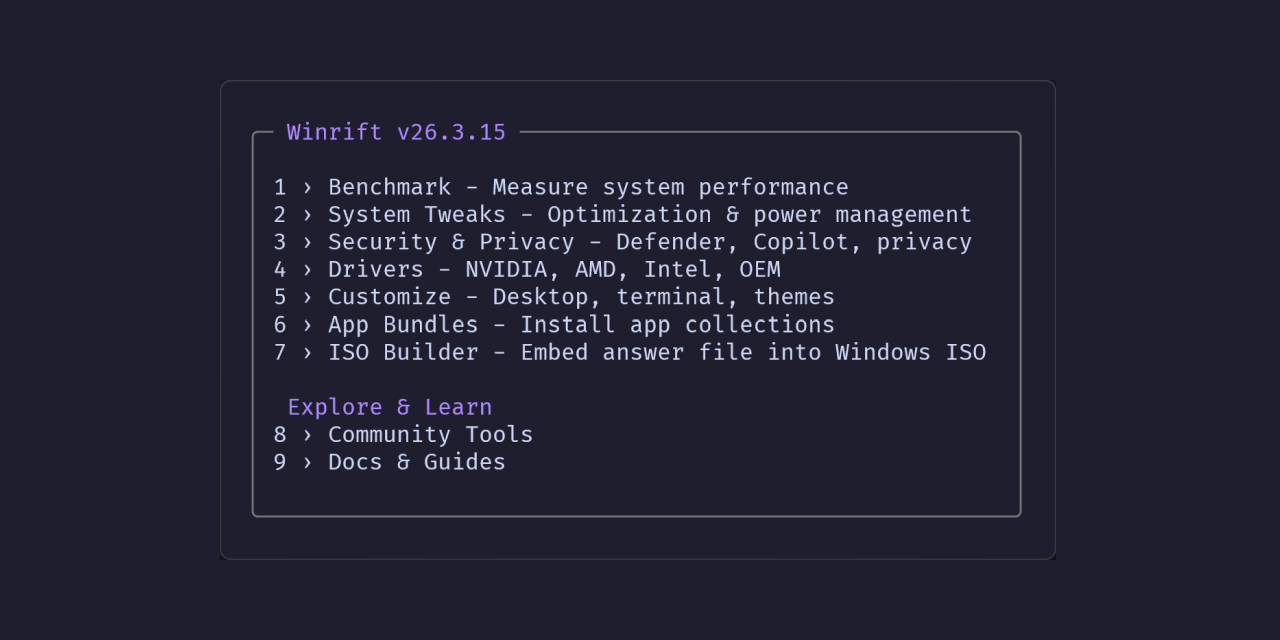Expand the chevron next to Benchmark
Screen dimensions: 1280x640
pos(307,186)
